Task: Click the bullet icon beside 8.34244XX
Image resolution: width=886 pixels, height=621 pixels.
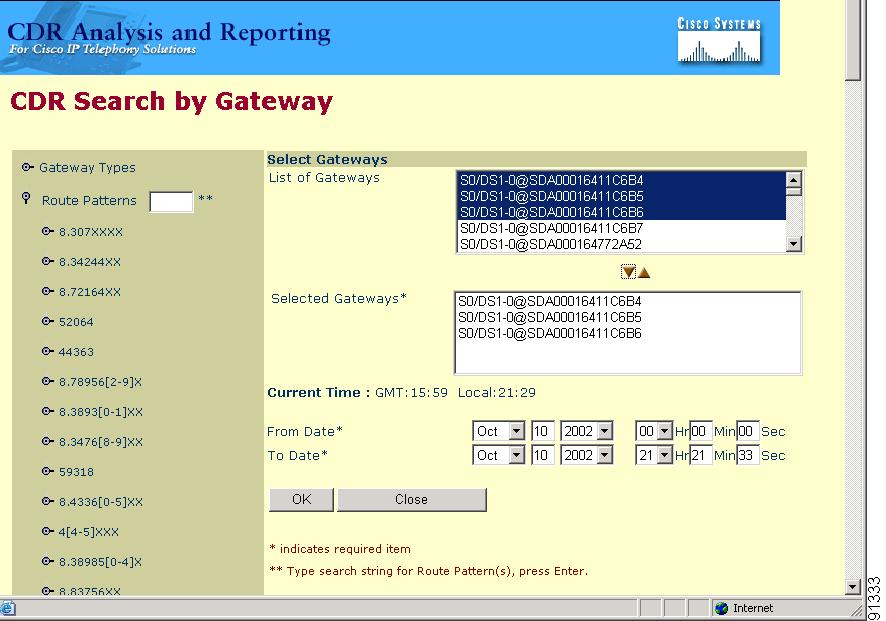Action: 47,261
